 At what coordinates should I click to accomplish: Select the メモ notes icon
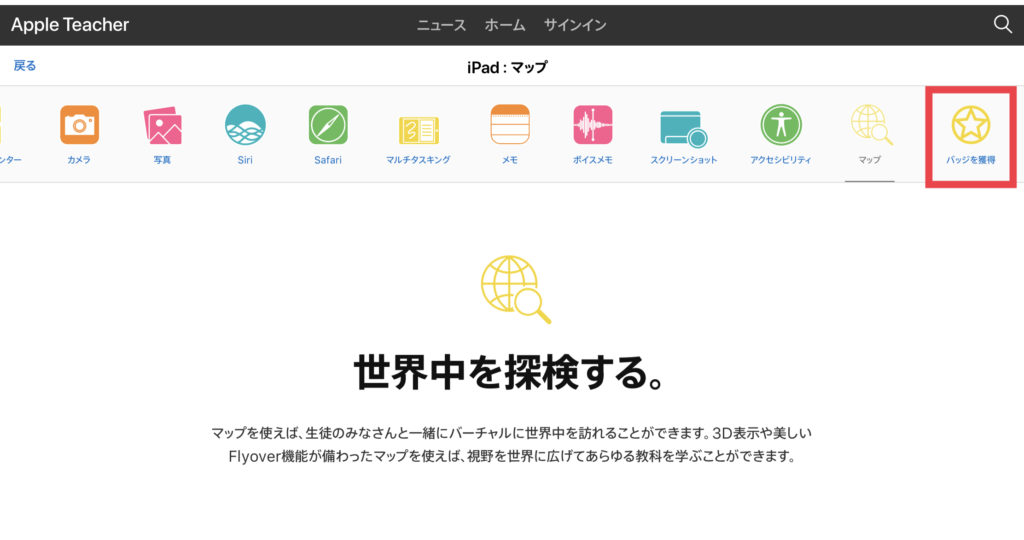tap(509, 126)
